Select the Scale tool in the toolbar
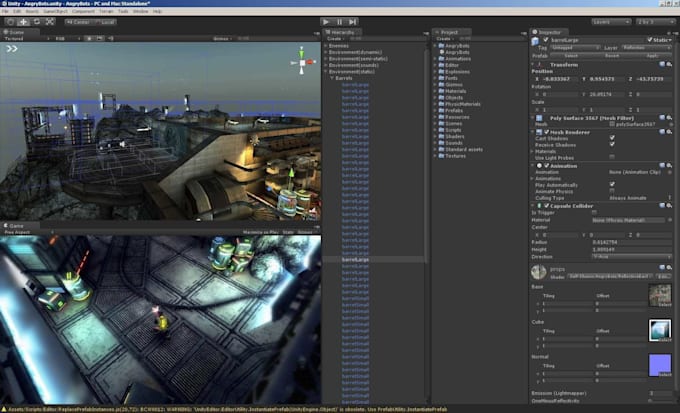The height and width of the screenshot is (413, 680). click(x=50, y=21)
